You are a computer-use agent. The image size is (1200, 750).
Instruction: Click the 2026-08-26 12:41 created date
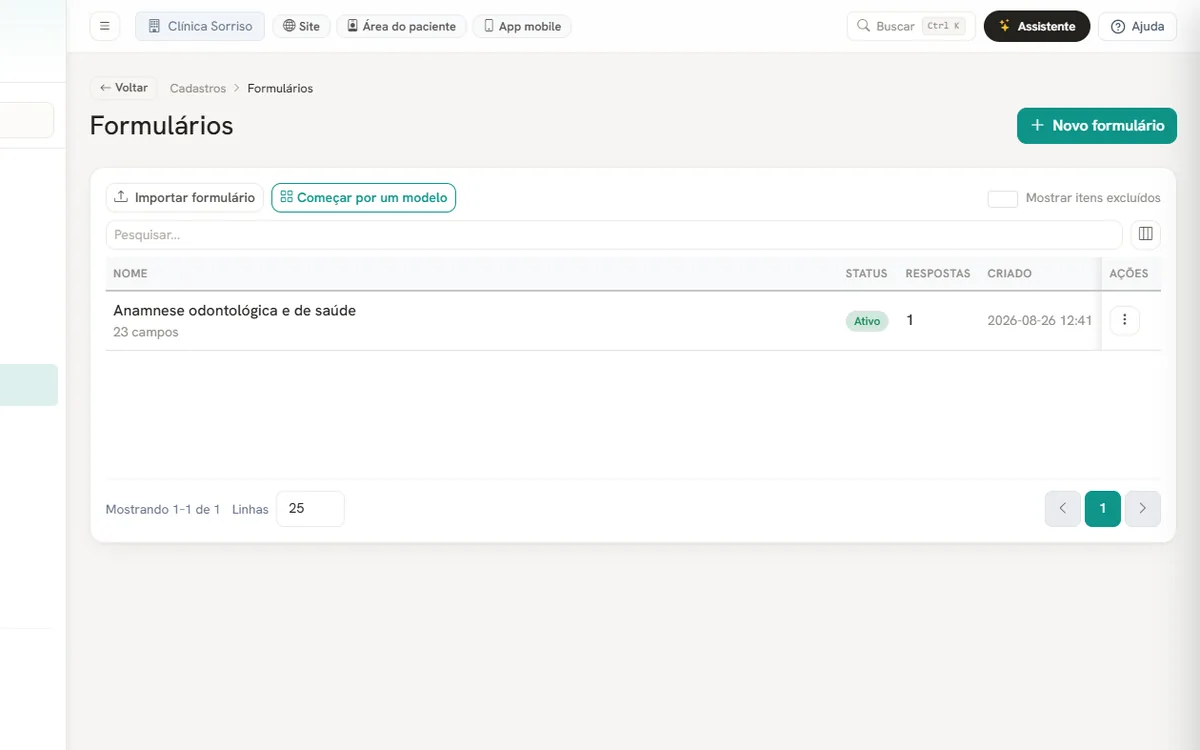point(1039,321)
